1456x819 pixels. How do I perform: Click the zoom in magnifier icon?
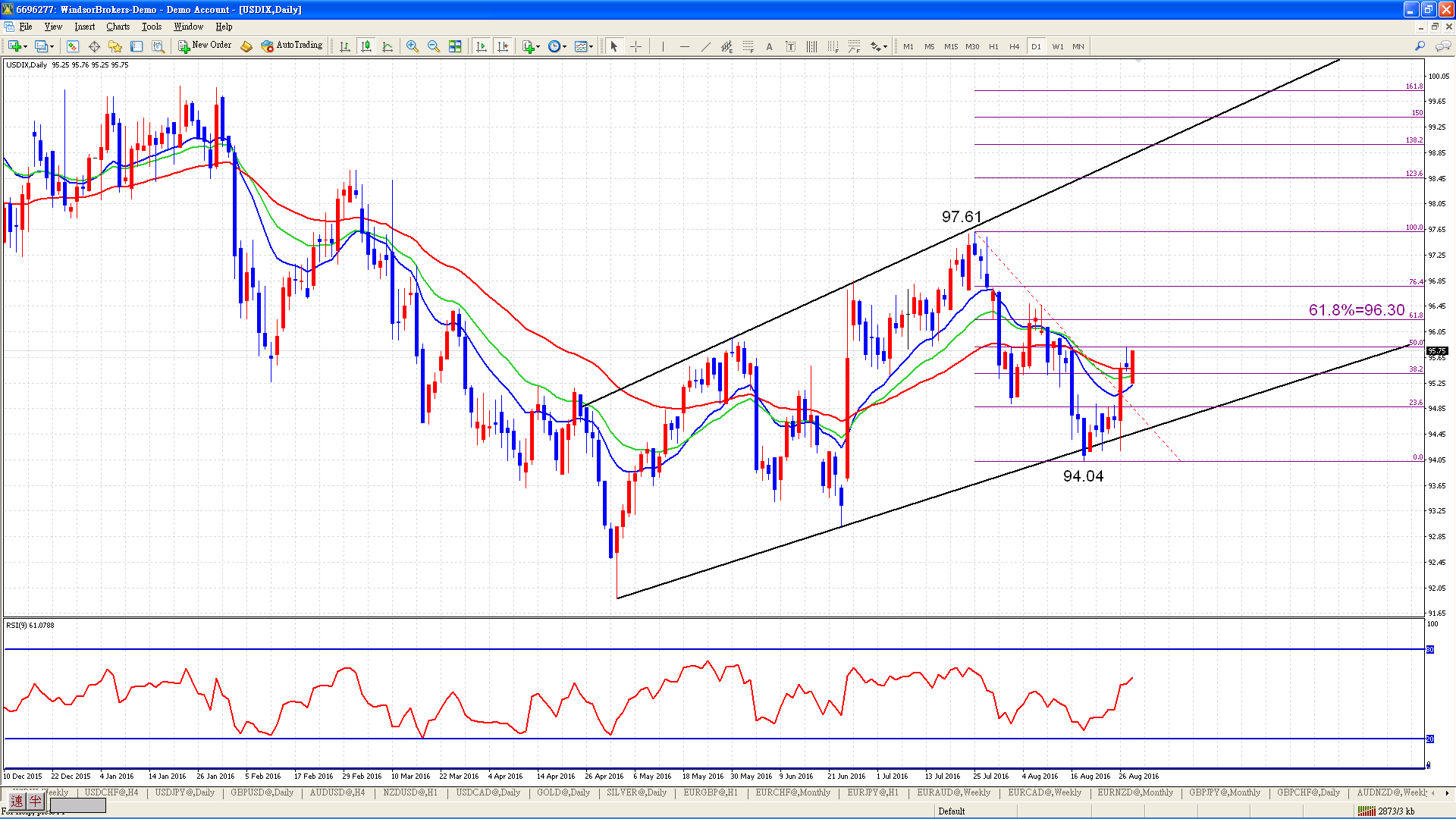(x=412, y=46)
